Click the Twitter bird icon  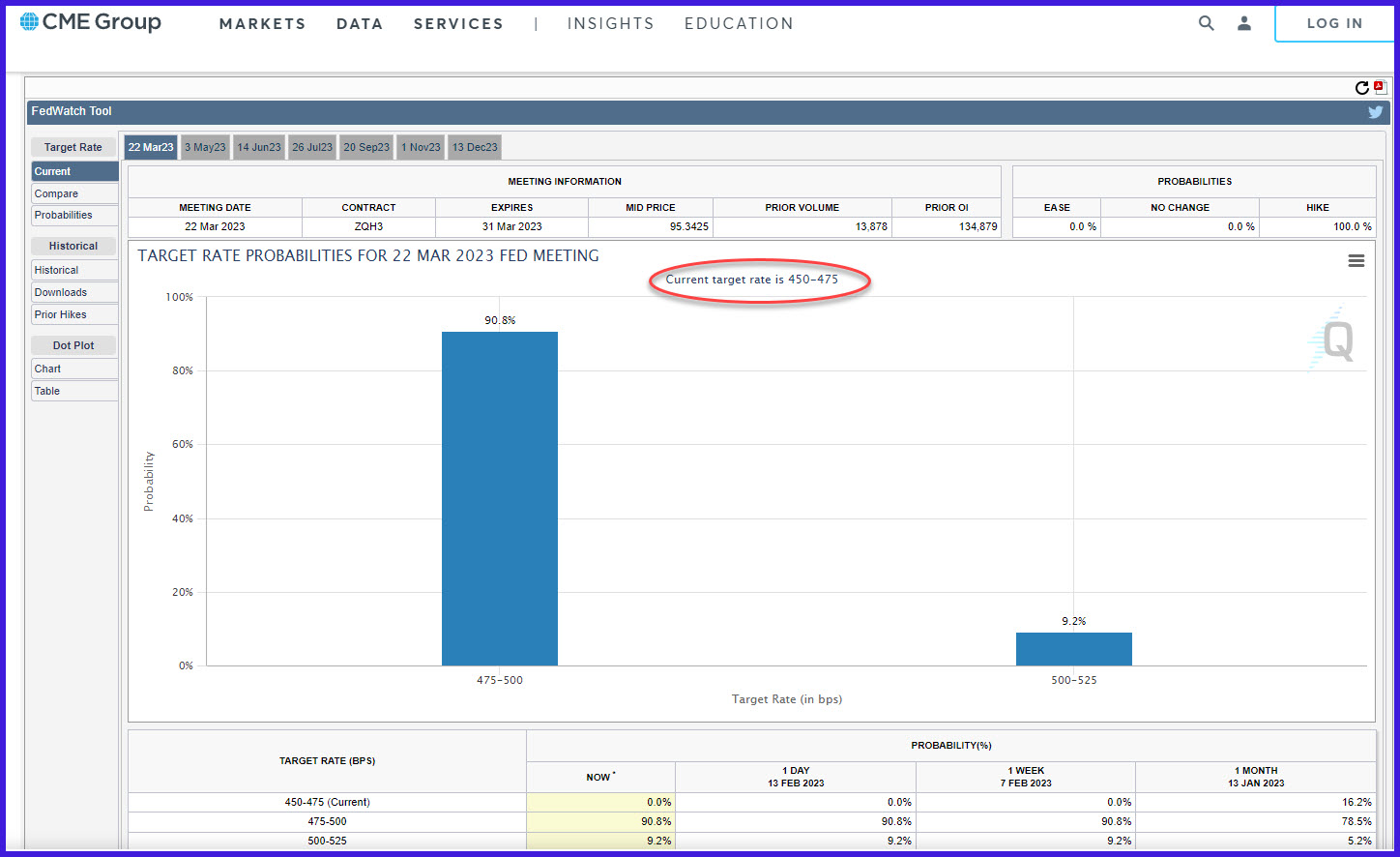(1375, 112)
